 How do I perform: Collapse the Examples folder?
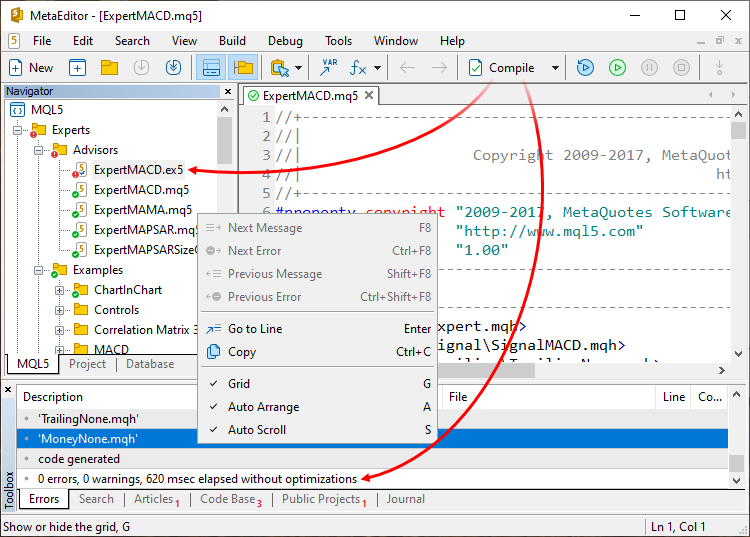tap(39, 271)
